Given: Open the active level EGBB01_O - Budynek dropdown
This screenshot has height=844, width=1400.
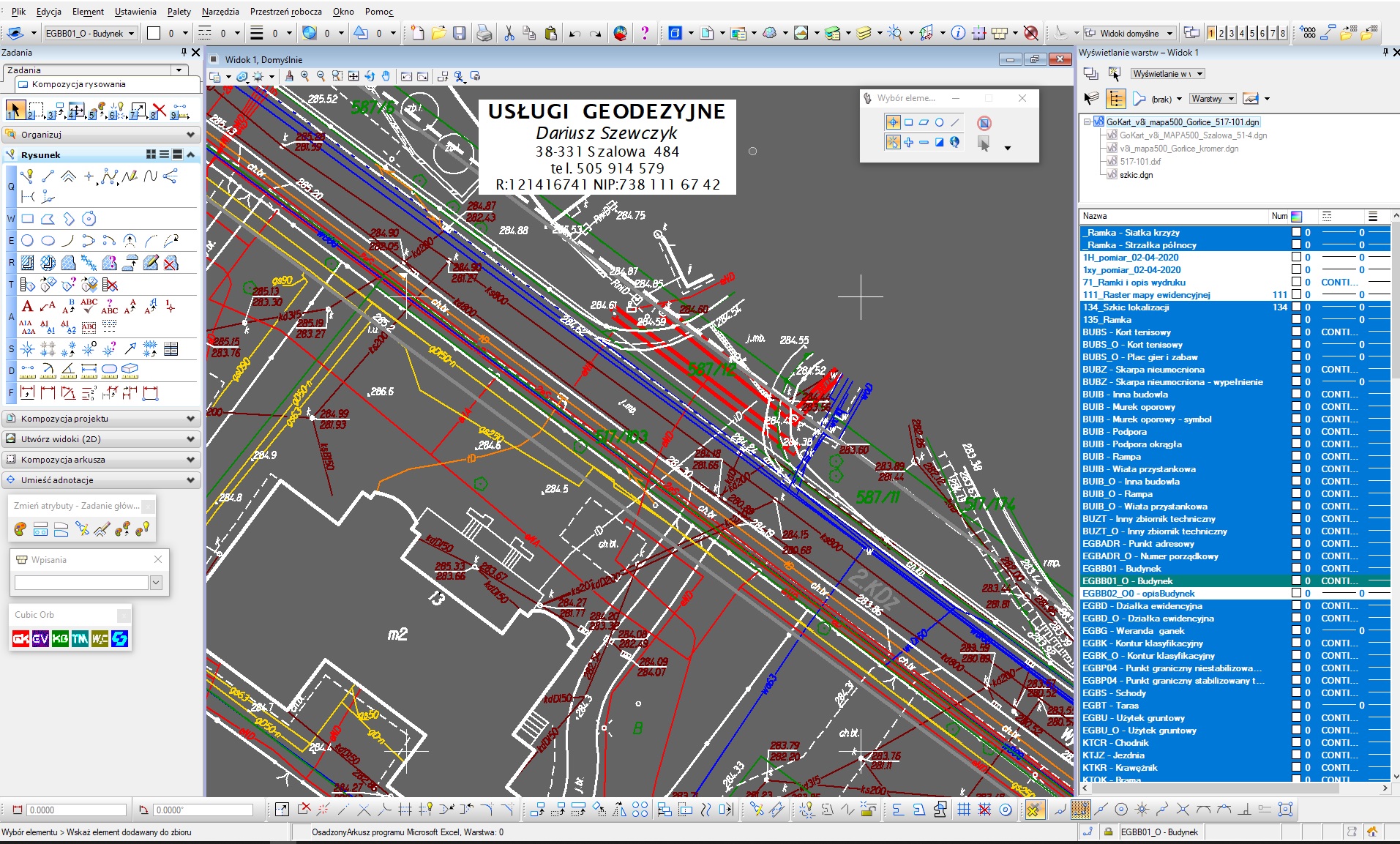Looking at the screenshot, I should pos(91,33).
